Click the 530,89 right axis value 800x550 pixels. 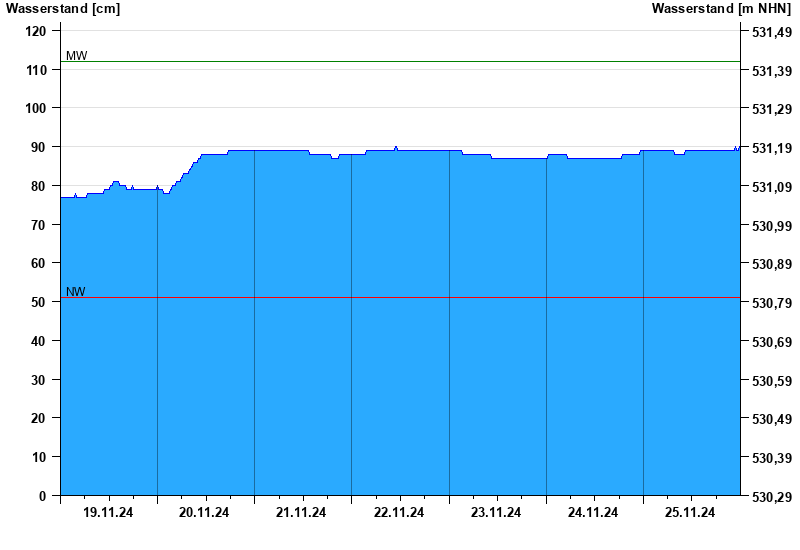click(772, 264)
